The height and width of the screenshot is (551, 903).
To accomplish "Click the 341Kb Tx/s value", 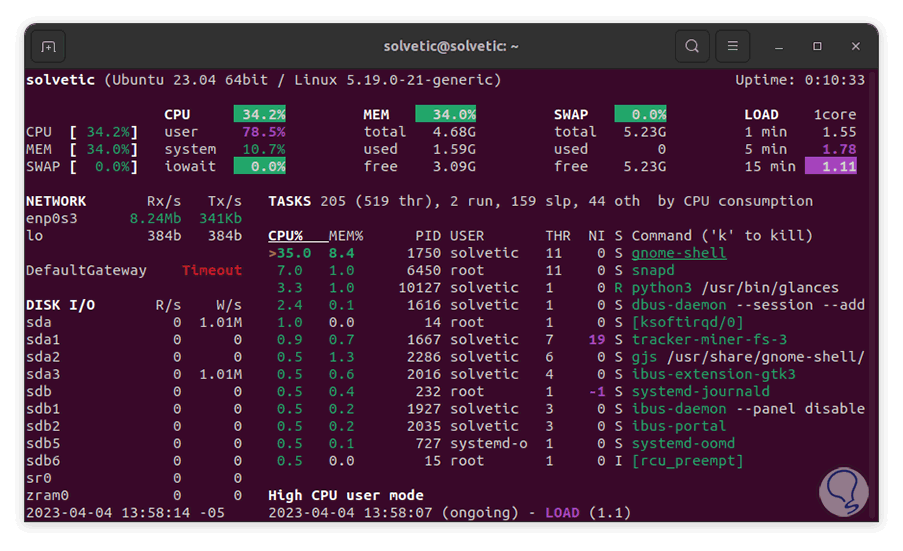I will (x=221, y=218).
